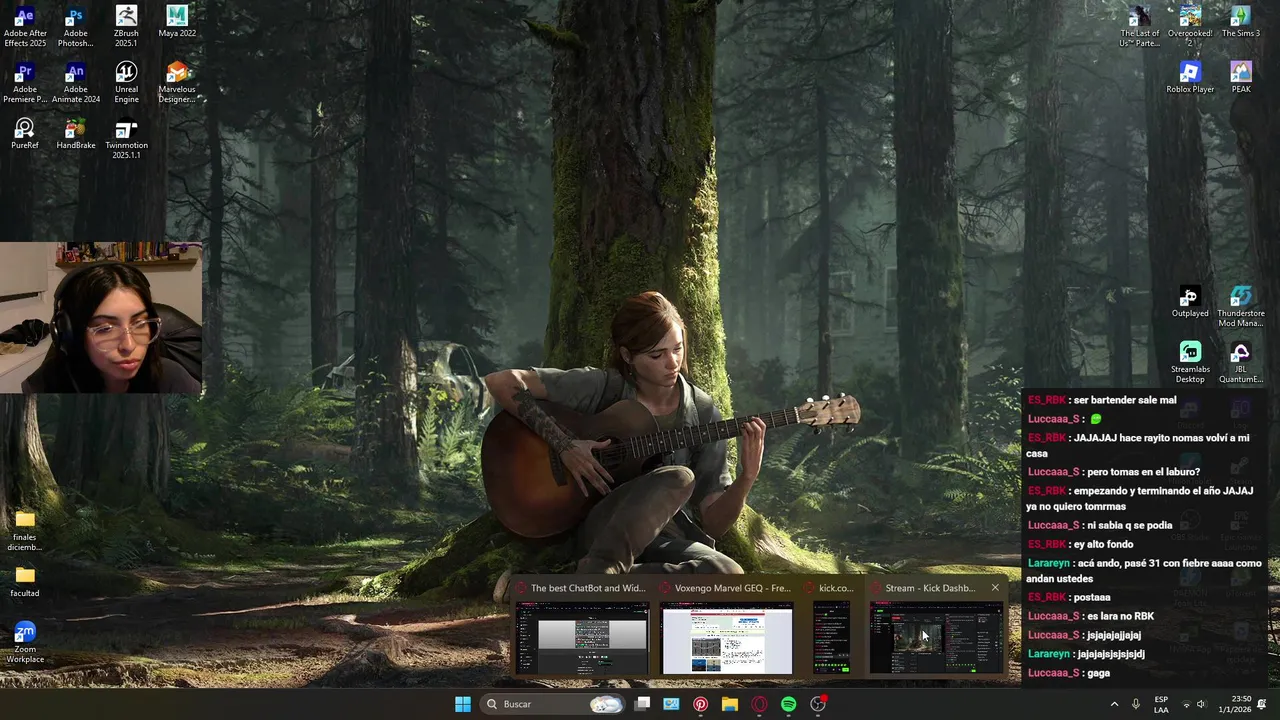Click the microphone icon in system tray
Viewport: 1280px width, 720px height.
[1136, 704]
